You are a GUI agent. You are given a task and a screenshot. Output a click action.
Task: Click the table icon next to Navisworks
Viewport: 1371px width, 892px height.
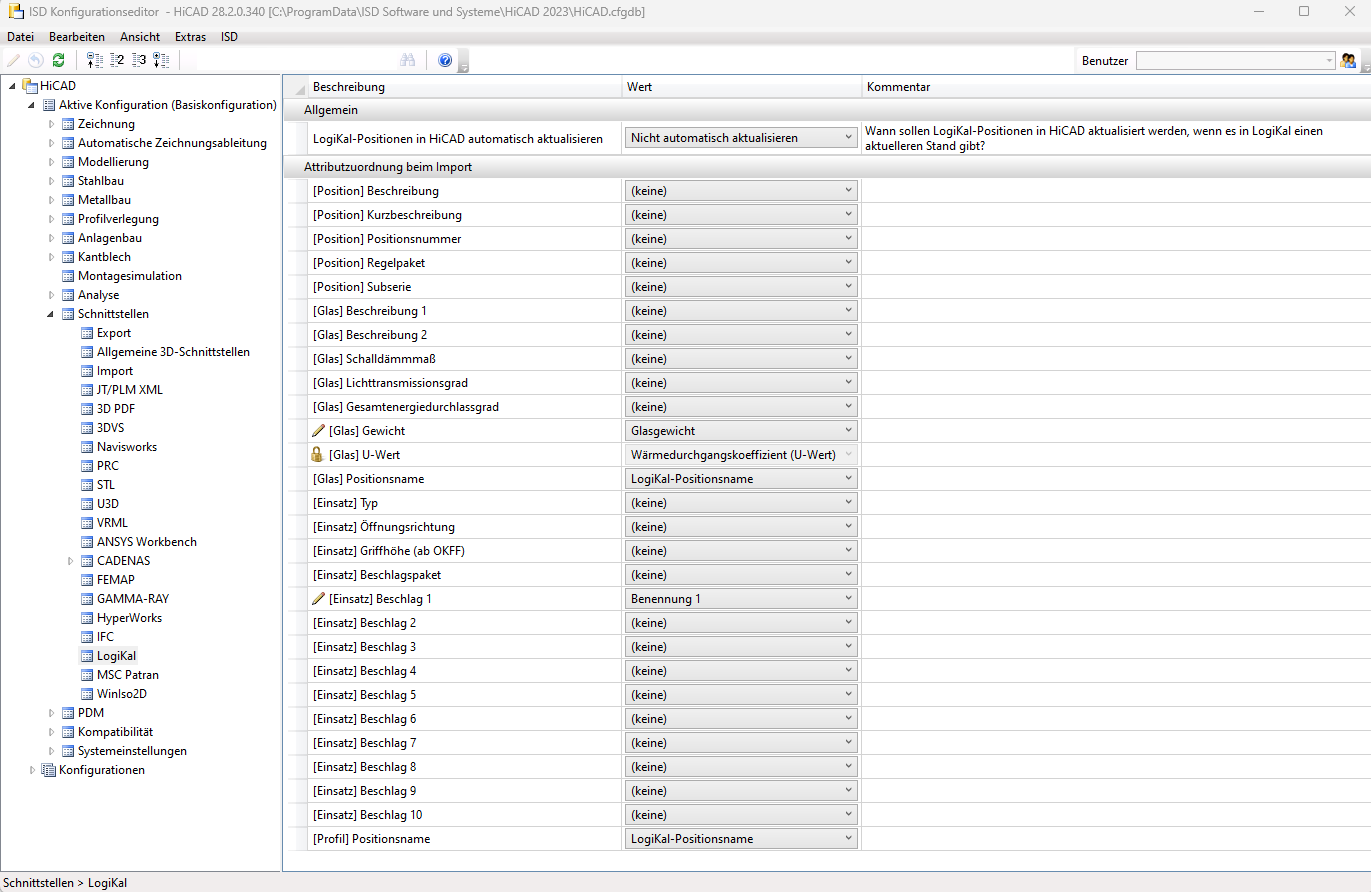click(x=87, y=447)
